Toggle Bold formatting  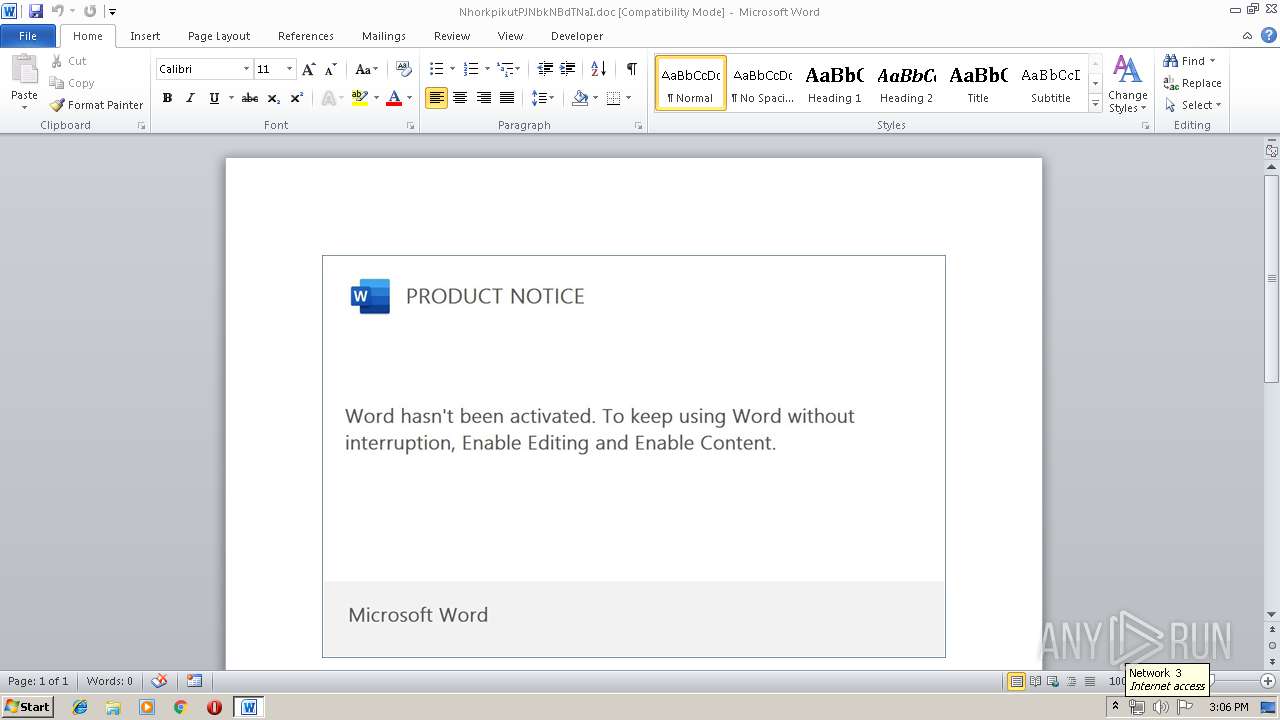[x=167, y=98]
